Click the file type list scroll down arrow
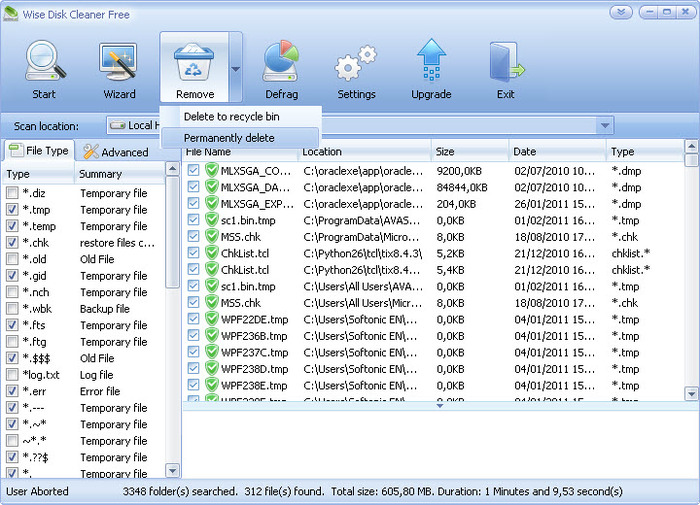700x505 pixels. pos(172,470)
